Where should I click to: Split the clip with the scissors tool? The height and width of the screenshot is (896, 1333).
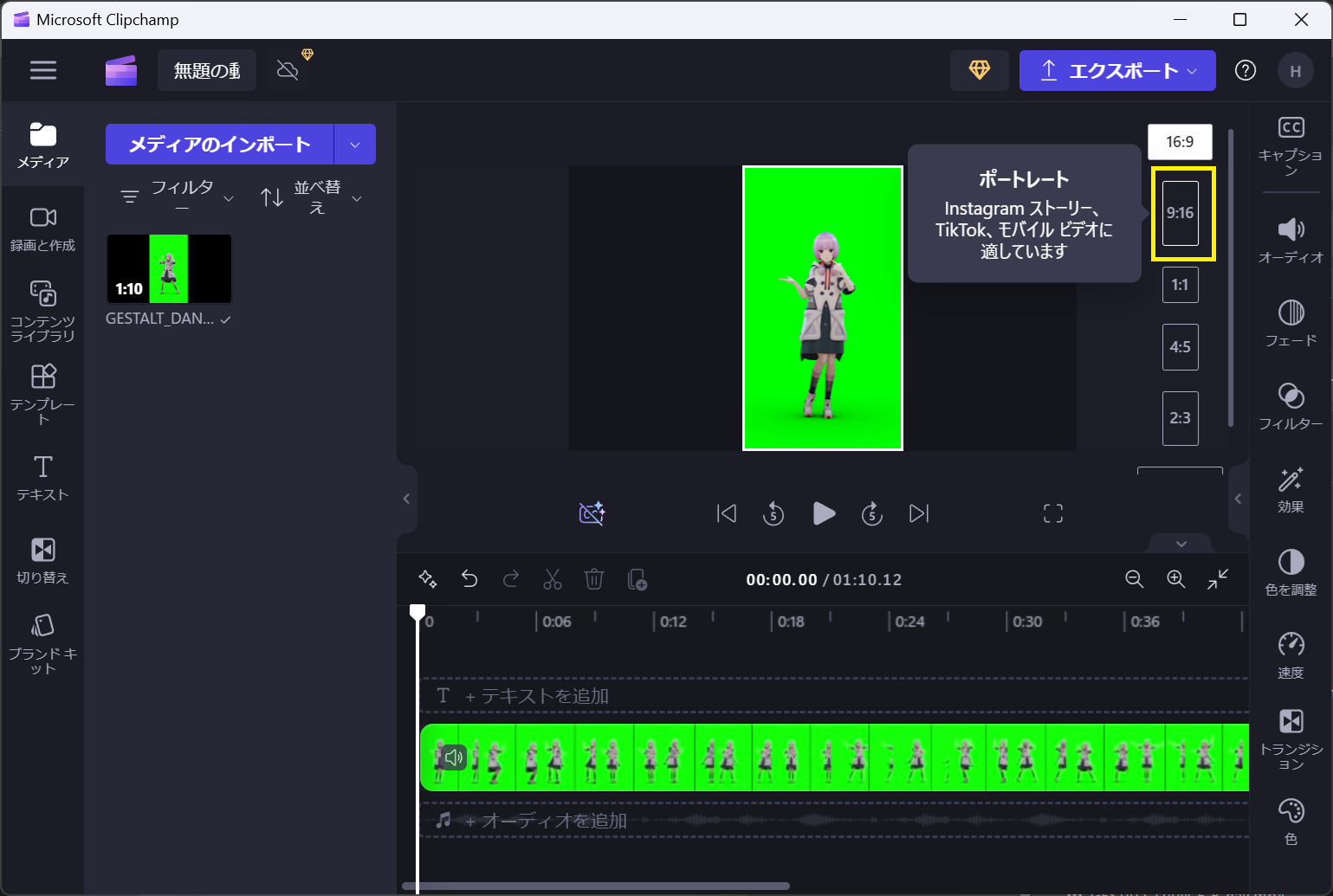pyautogui.click(x=553, y=579)
